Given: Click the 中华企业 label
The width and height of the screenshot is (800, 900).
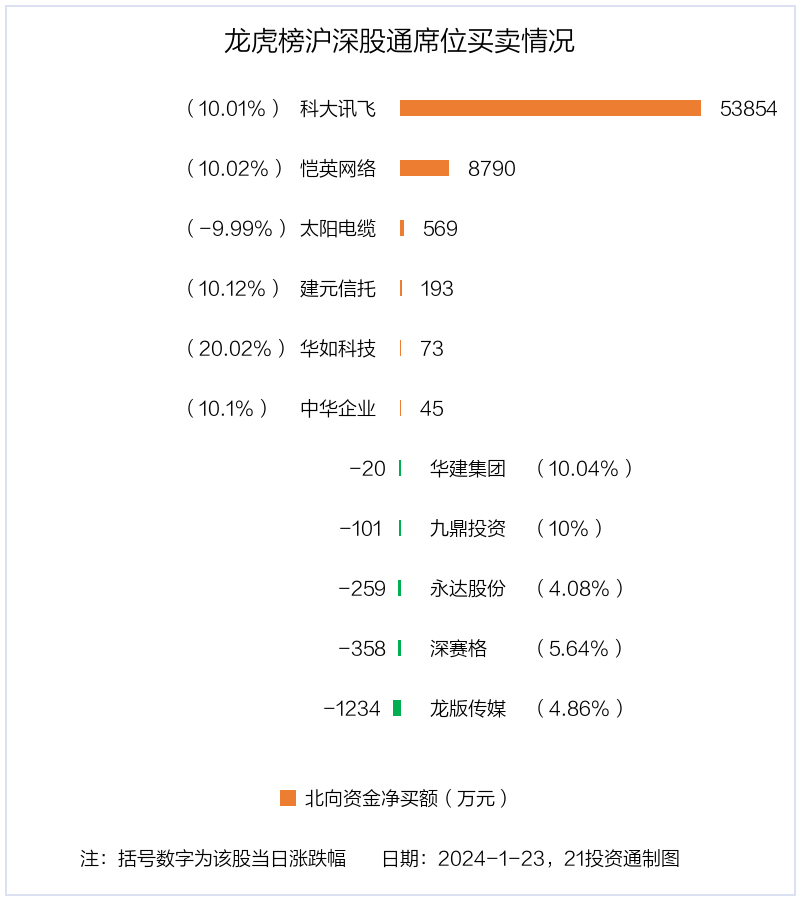Looking at the screenshot, I should tap(337, 409).
